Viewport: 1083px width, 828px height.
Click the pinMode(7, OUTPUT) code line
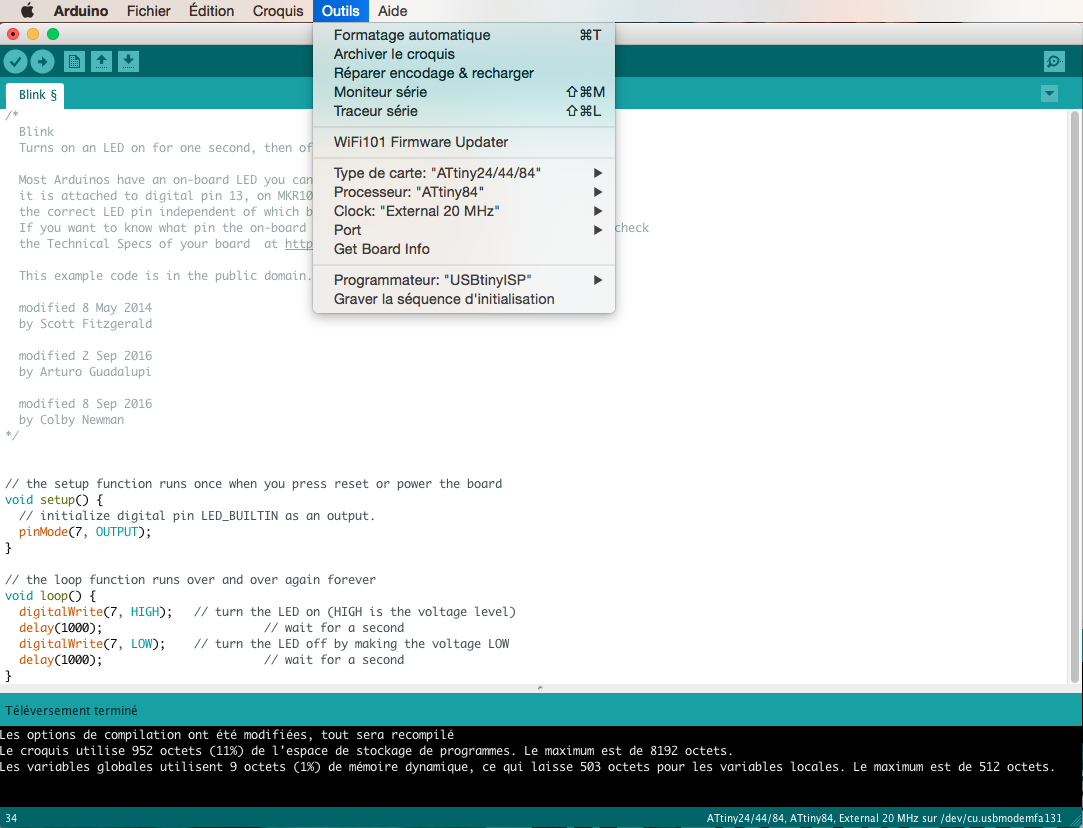click(x=85, y=532)
